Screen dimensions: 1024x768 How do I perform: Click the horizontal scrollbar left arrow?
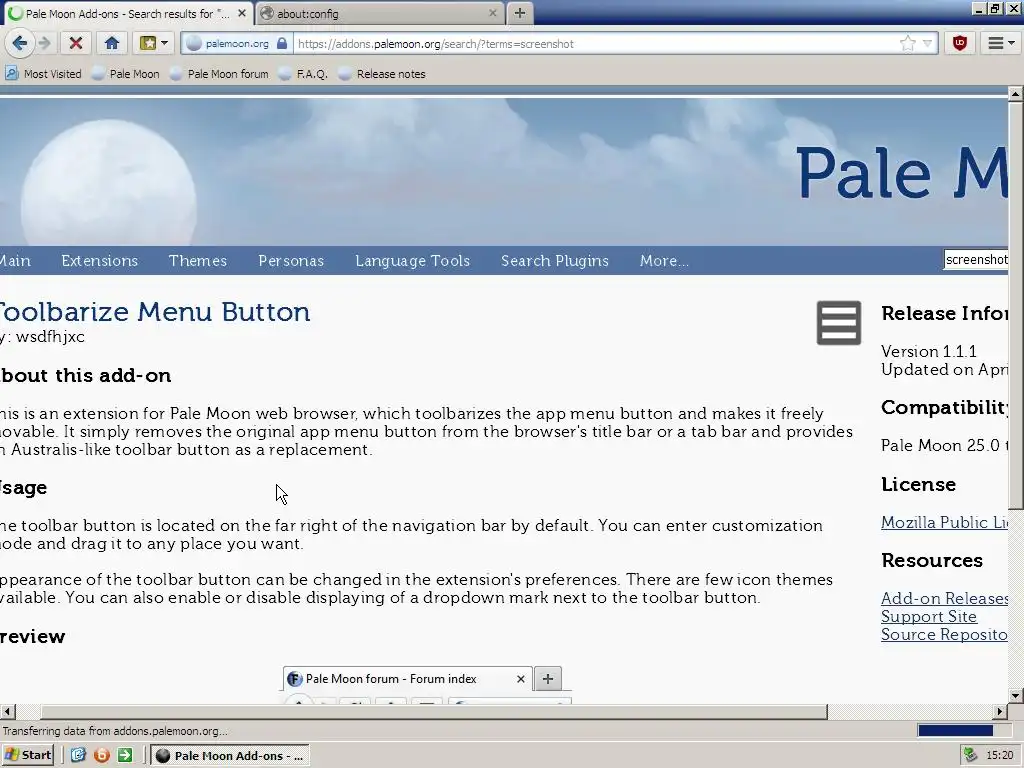(x=7, y=711)
